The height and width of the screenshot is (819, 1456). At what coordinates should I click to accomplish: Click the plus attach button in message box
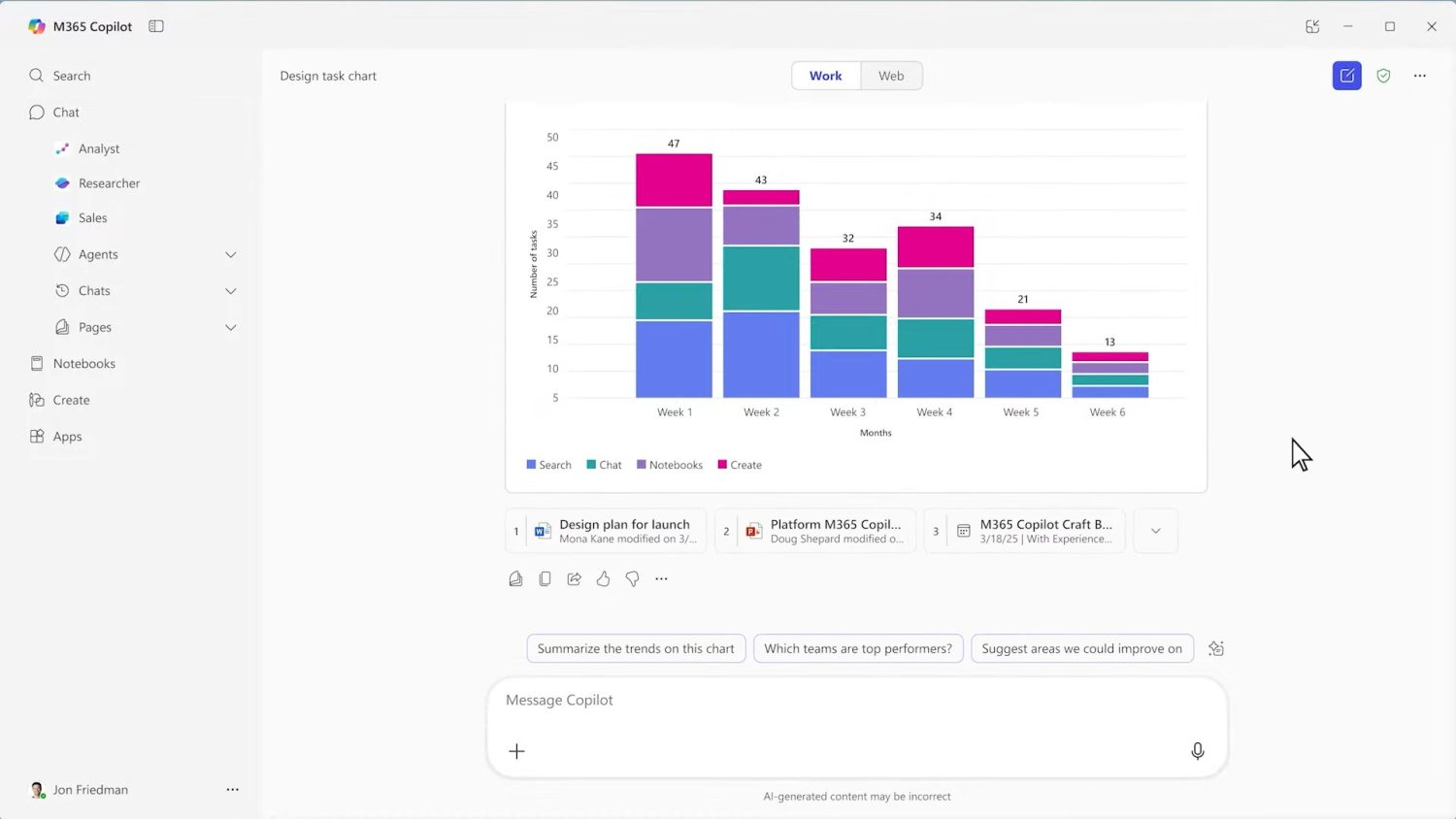point(516,751)
